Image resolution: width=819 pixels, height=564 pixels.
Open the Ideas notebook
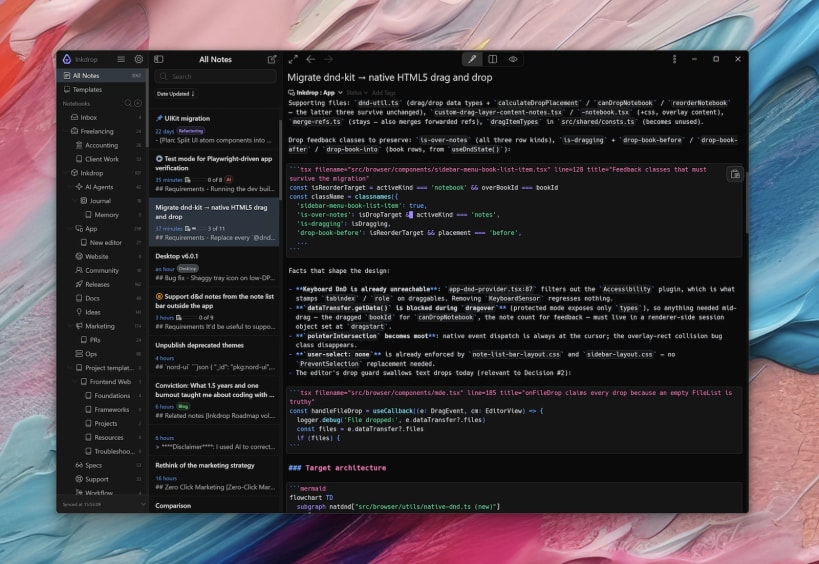102,312
